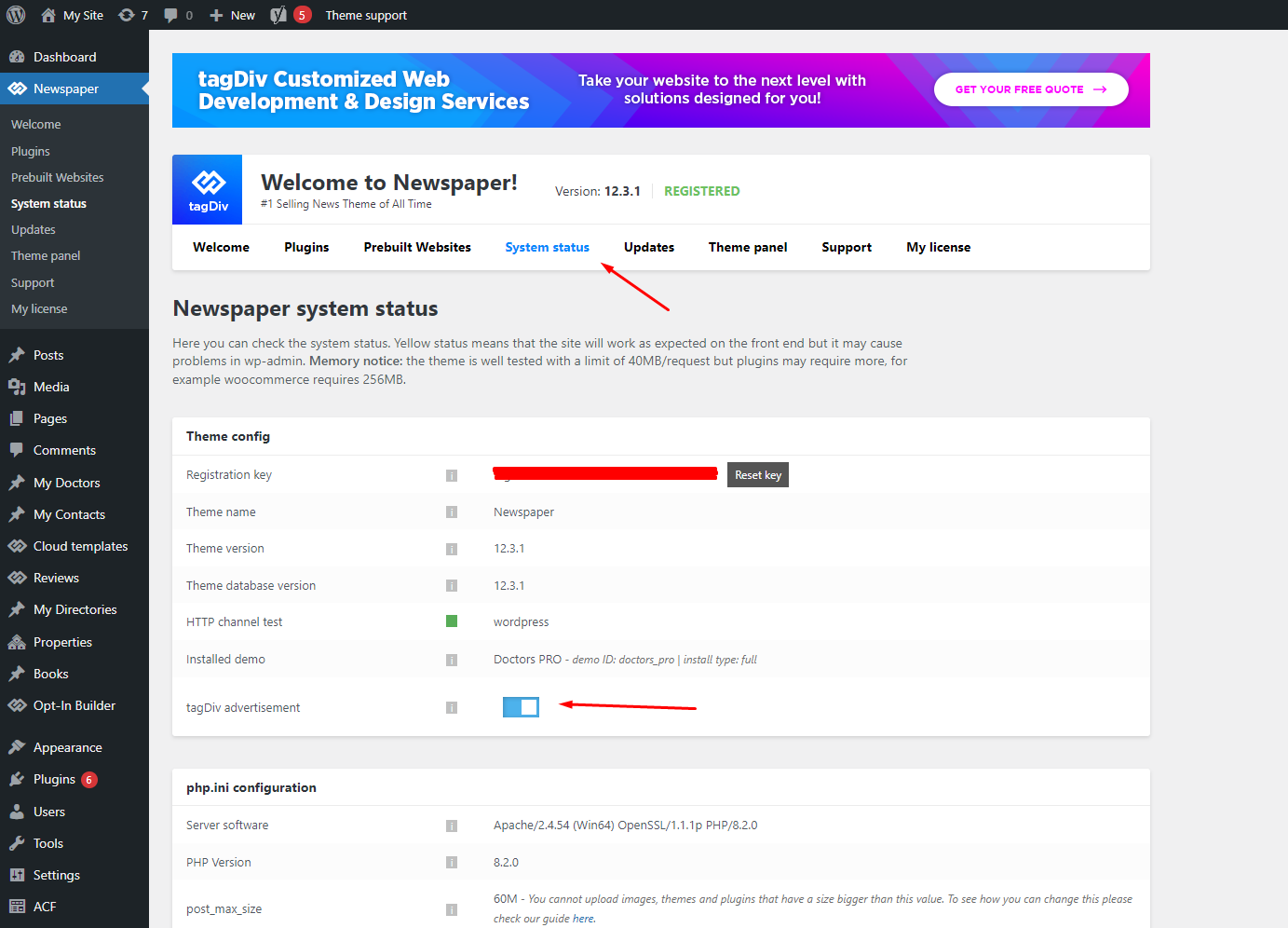1288x928 pixels.
Task: Click the WordPress logo icon in admin bar
Action: [16, 15]
